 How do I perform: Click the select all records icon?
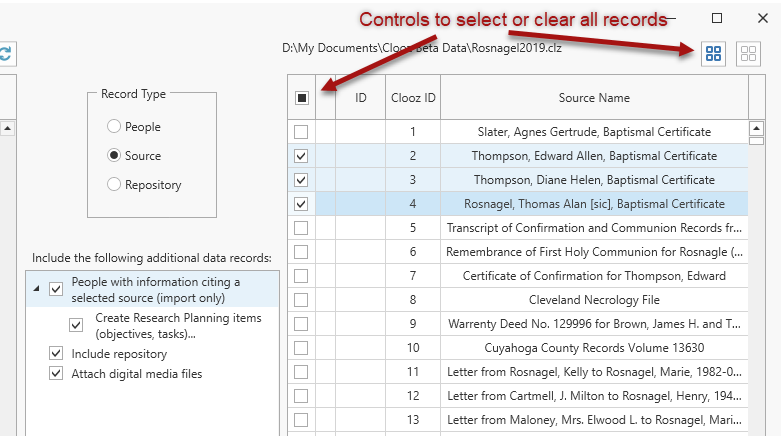pyautogui.click(x=714, y=54)
